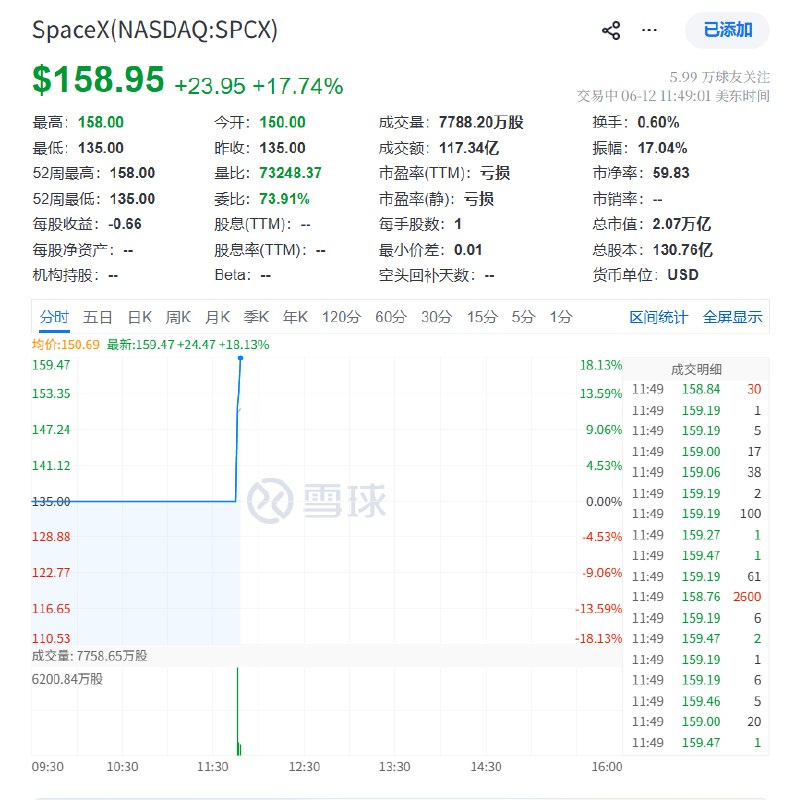Click the trade row 159.46 with volume 5

(696, 702)
